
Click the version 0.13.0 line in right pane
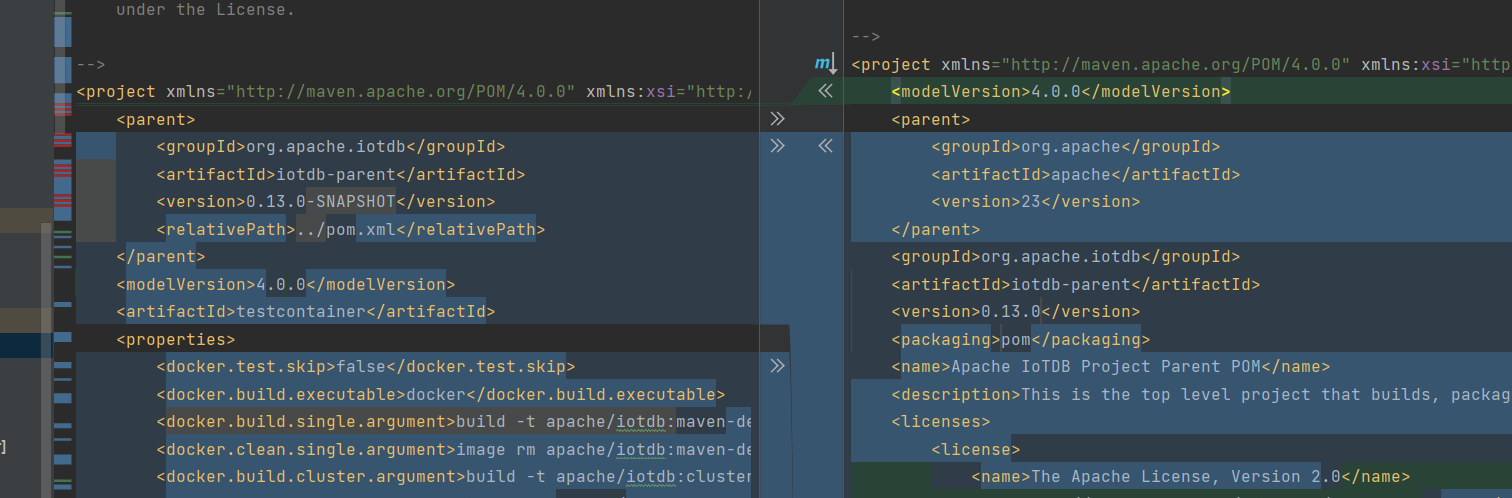tap(1016, 311)
